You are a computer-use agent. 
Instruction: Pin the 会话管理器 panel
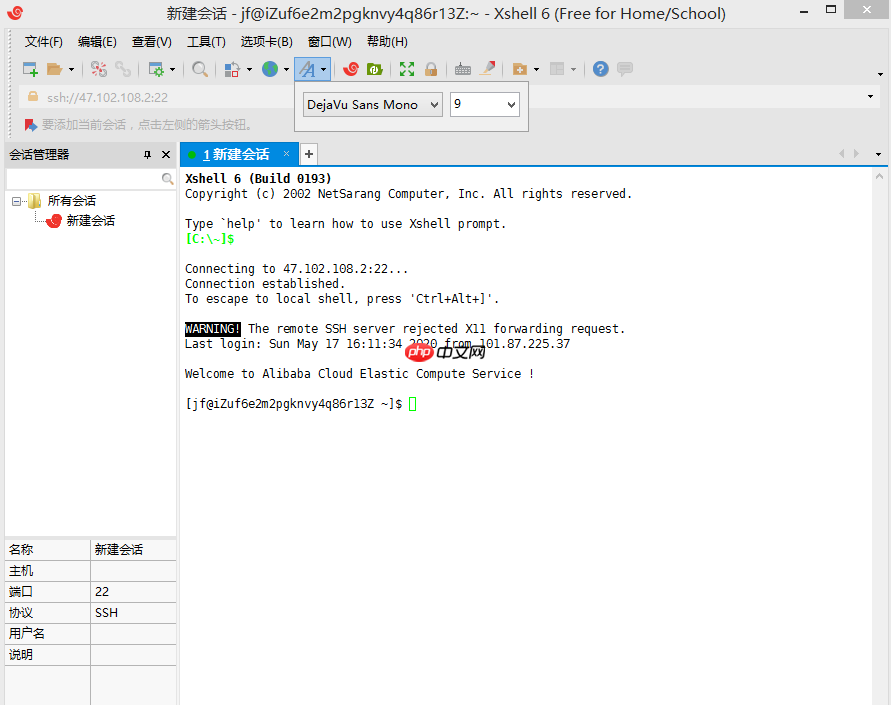147,155
